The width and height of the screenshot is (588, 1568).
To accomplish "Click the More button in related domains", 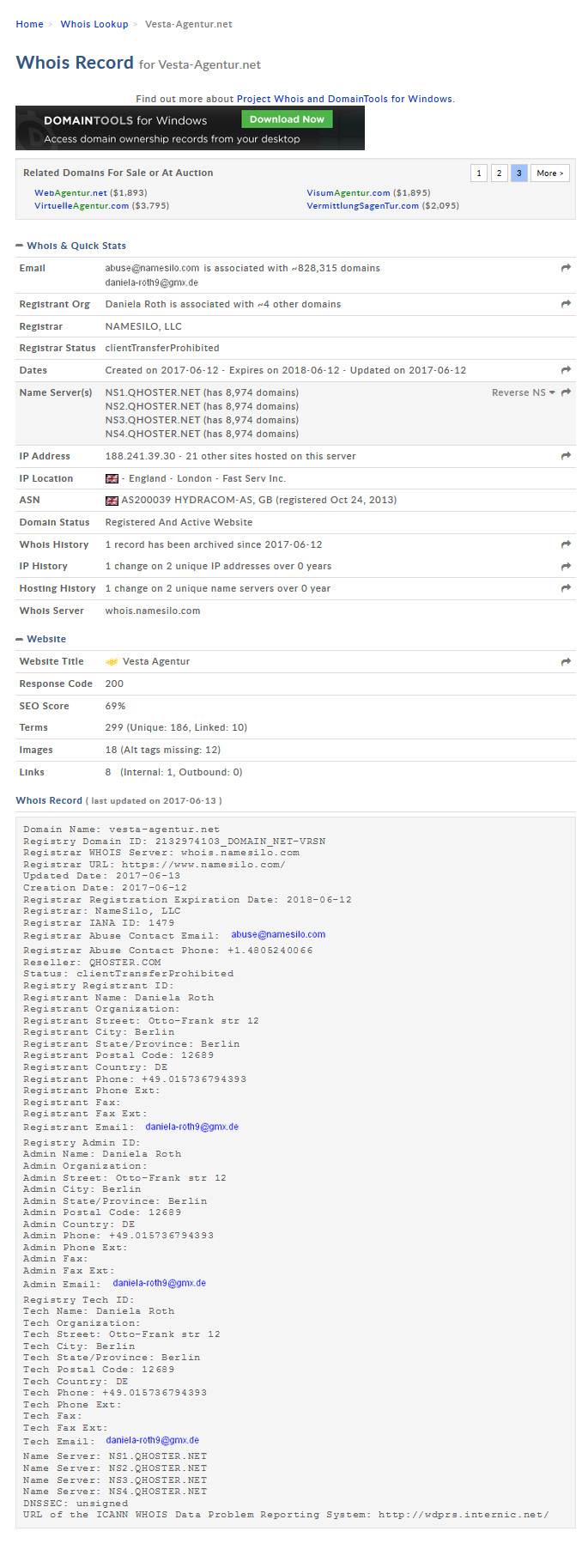I will click(549, 173).
